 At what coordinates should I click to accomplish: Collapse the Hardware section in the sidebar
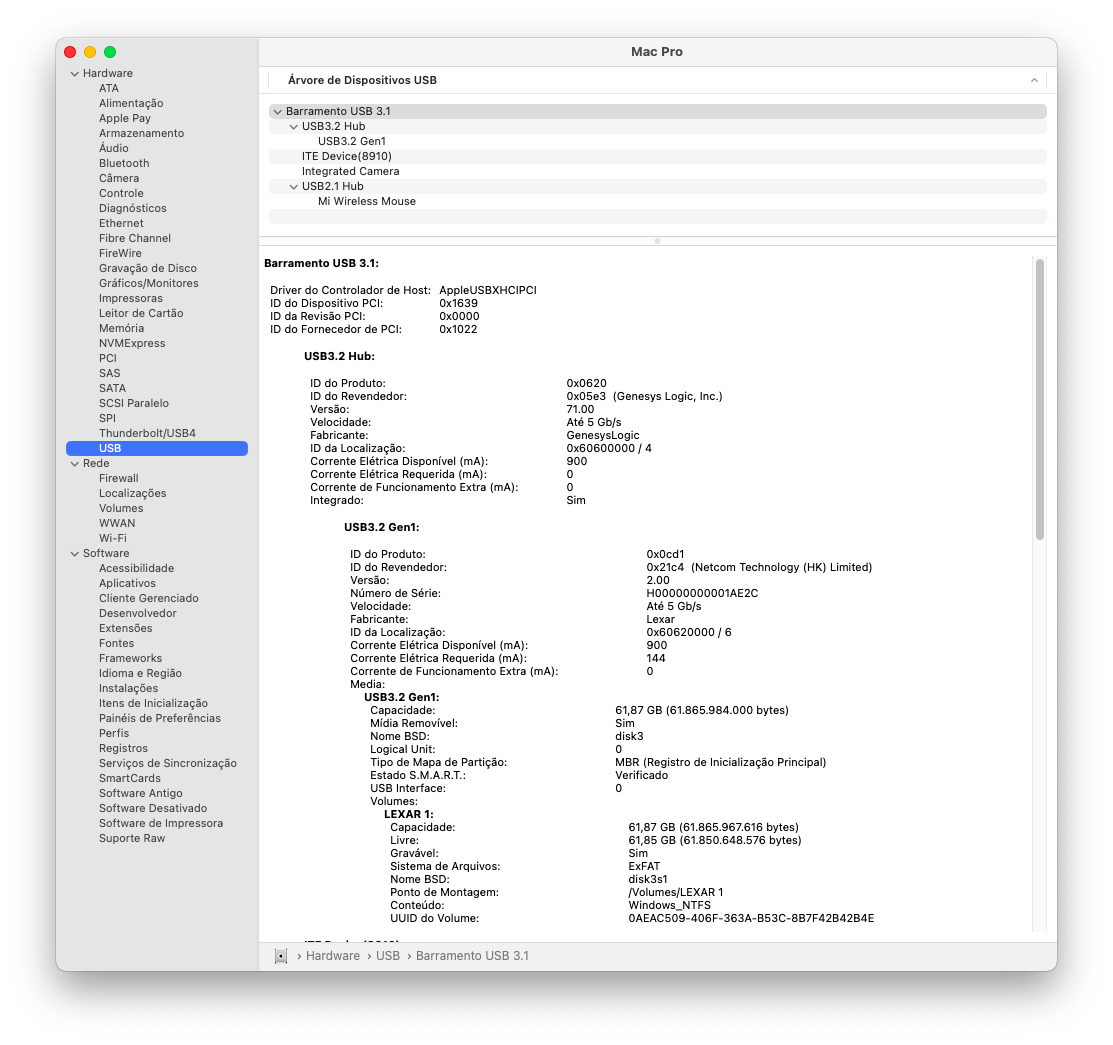(x=74, y=73)
